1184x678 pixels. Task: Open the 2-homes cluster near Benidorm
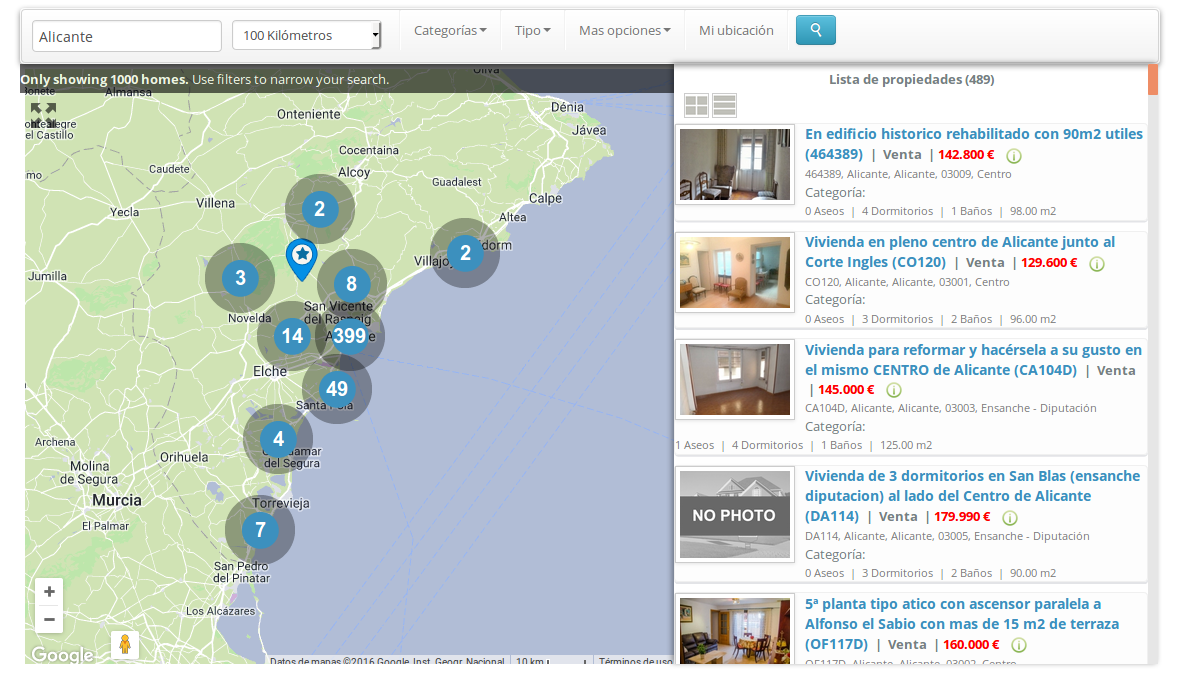click(465, 253)
